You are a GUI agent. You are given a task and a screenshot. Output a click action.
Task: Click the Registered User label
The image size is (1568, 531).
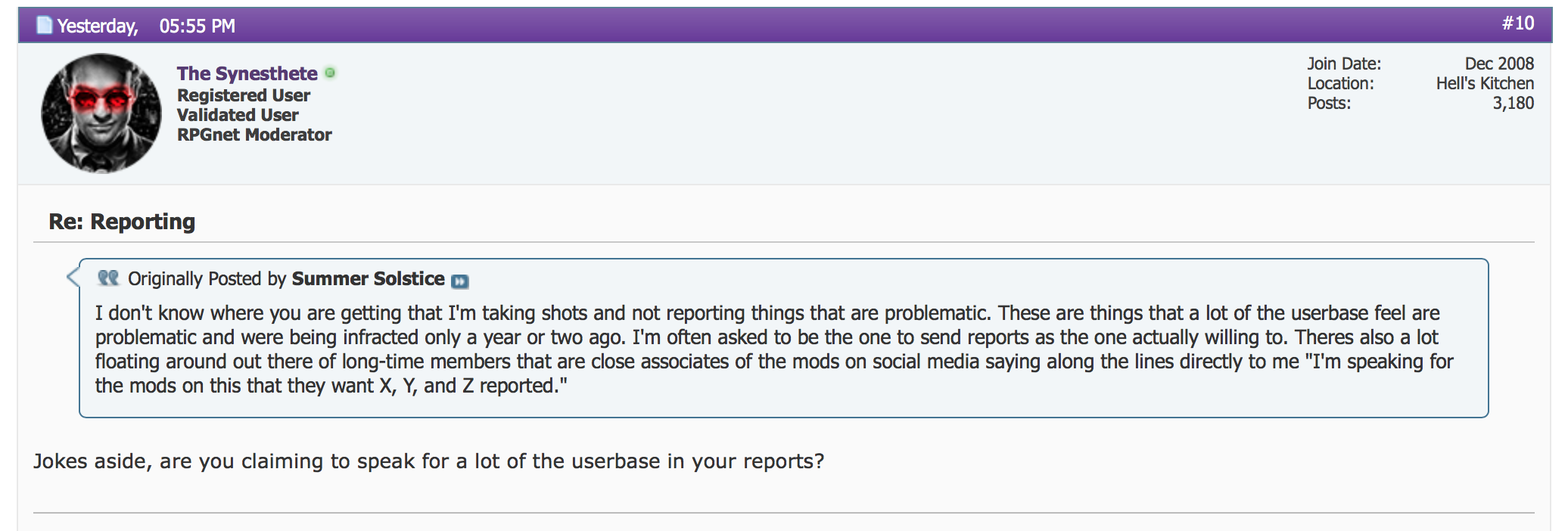point(244,95)
